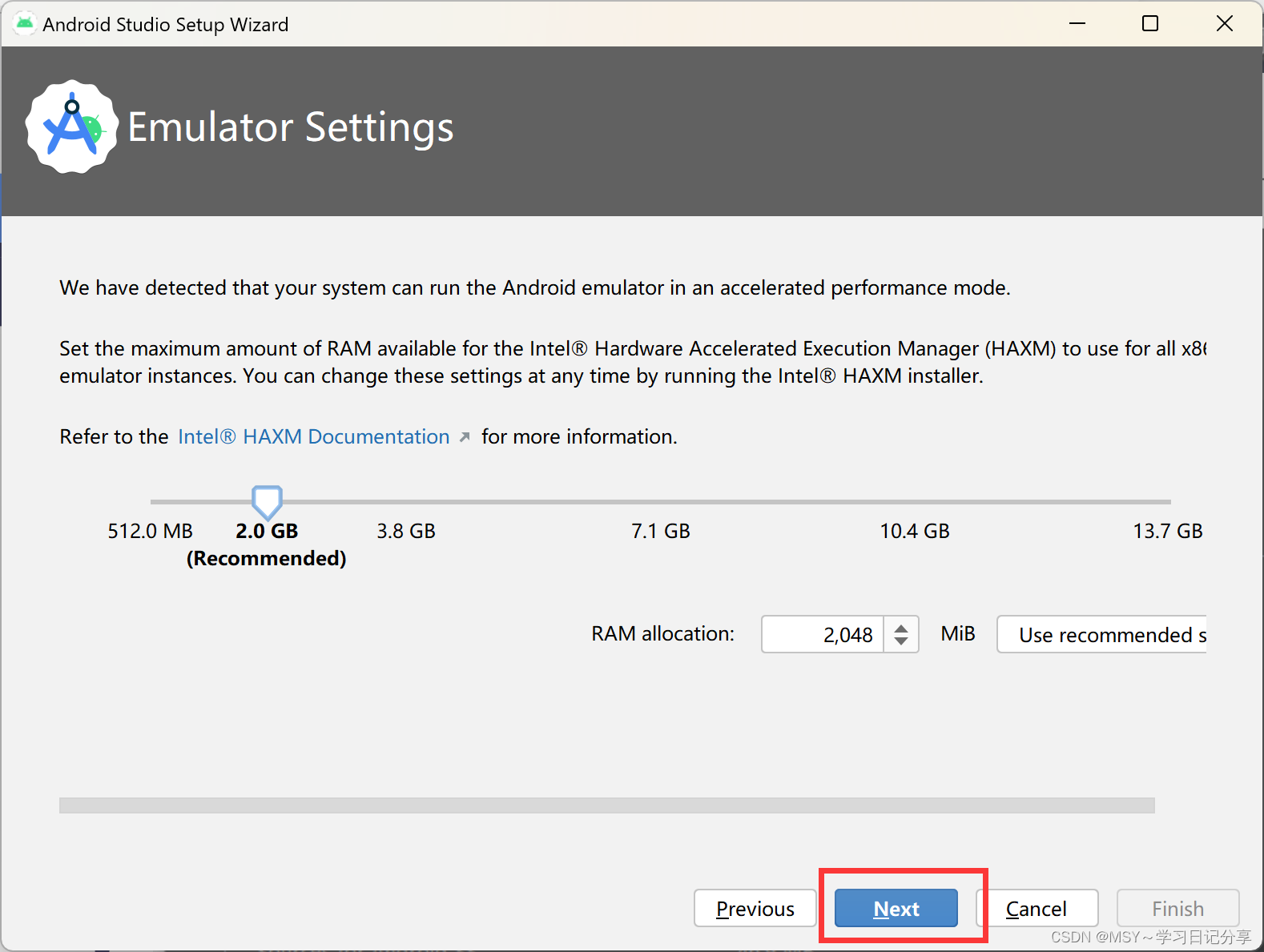Click the 3.8 GB slider label
Viewport: 1264px width, 952px height.
click(406, 531)
